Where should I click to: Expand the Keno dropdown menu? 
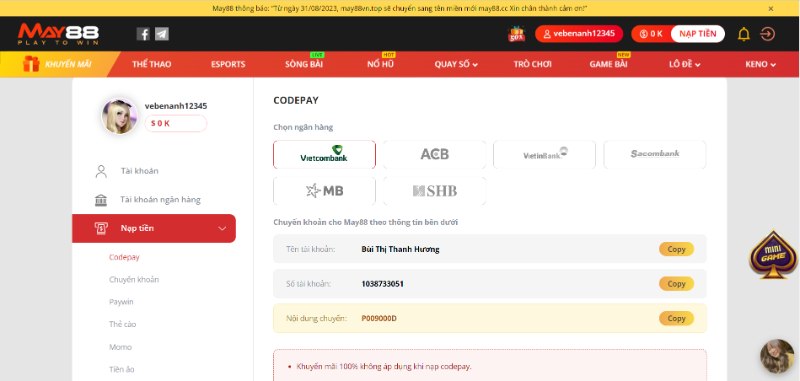coord(760,64)
